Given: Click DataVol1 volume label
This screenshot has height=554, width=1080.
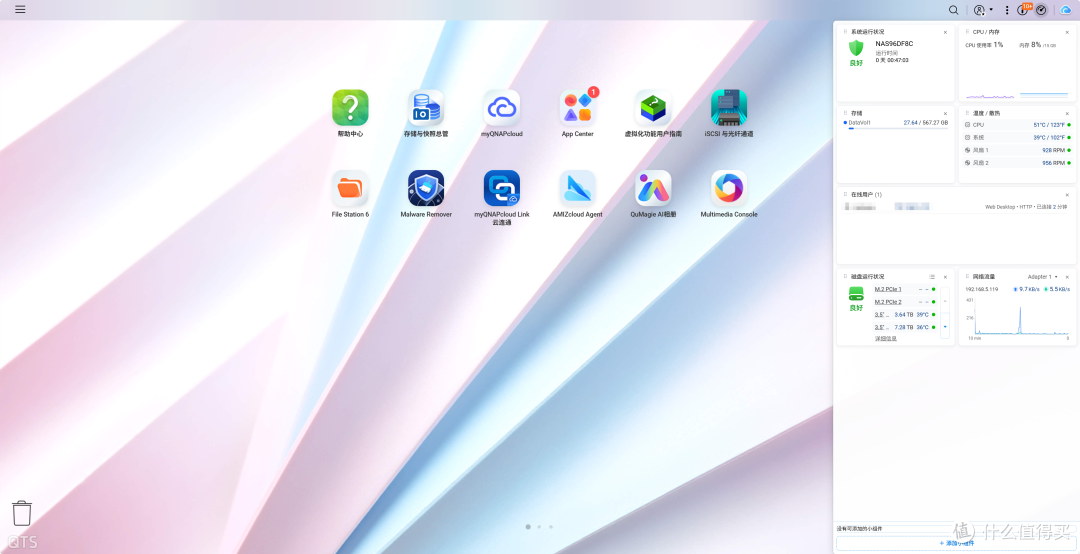Looking at the screenshot, I should point(860,122).
